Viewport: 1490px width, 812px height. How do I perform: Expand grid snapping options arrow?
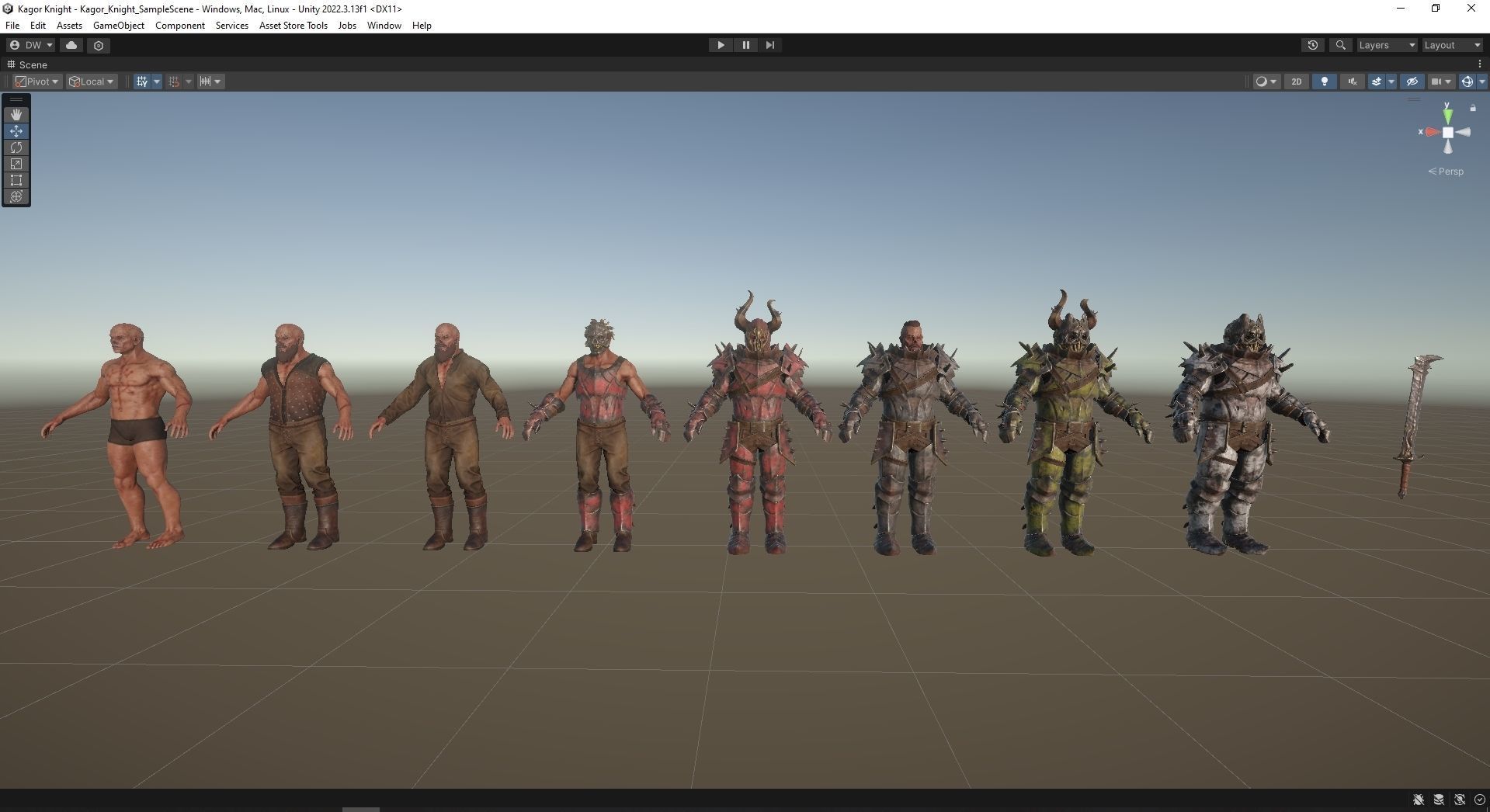click(x=189, y=82)
